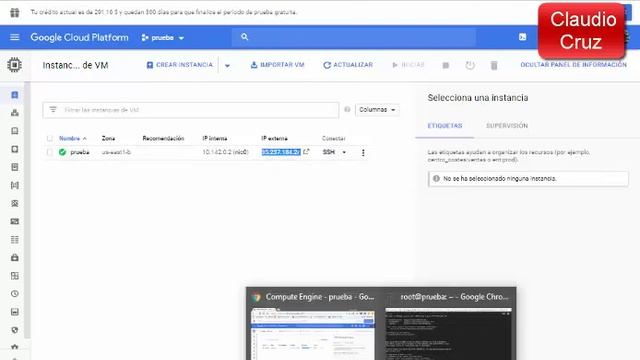Click the Compute Engine chip icon

pos(14,65)
